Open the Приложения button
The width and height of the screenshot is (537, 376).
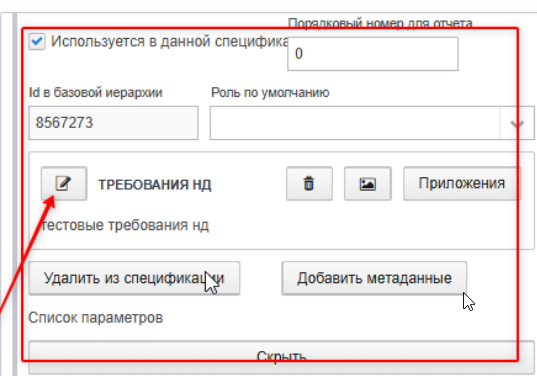pos(462,184)
